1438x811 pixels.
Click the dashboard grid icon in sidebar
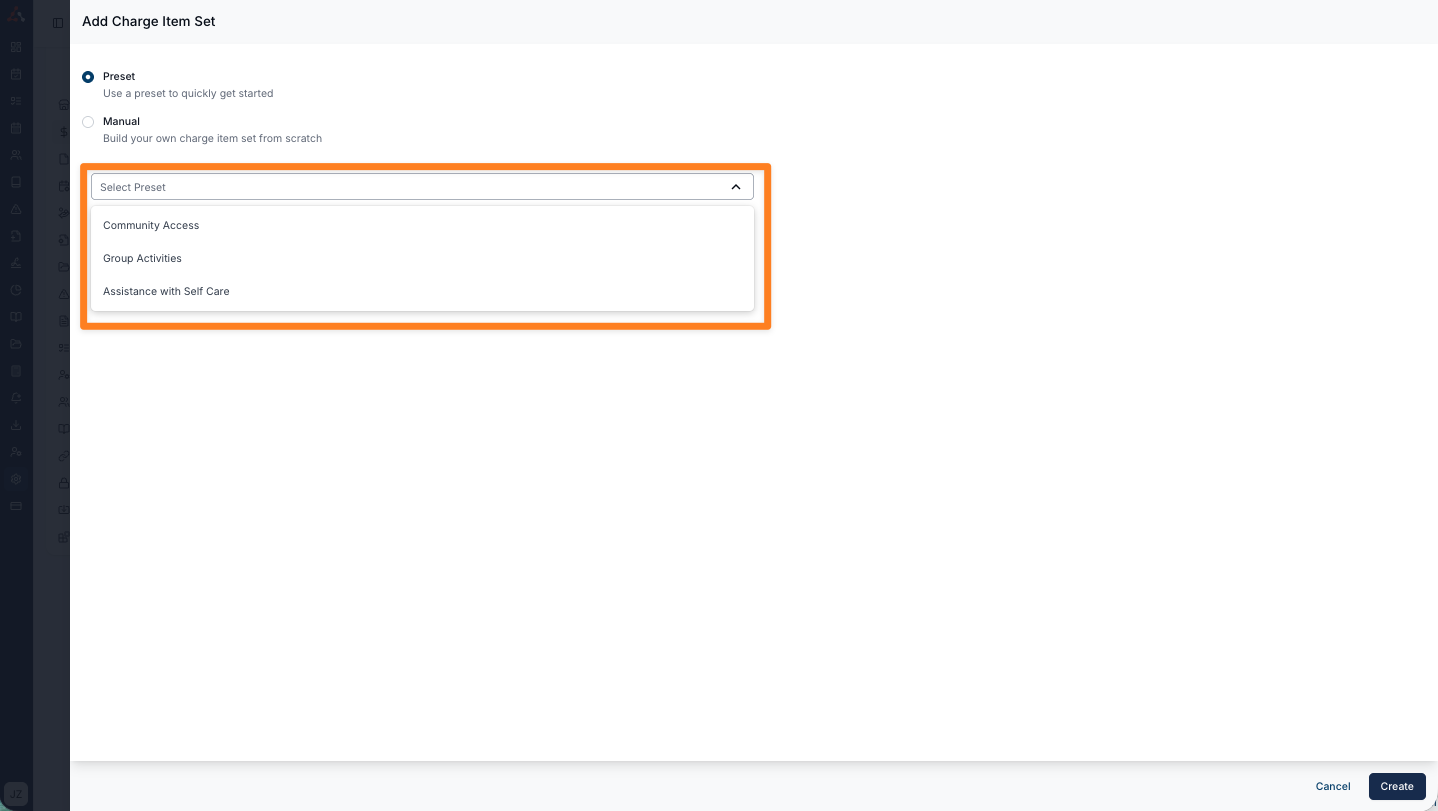[16, 47]
